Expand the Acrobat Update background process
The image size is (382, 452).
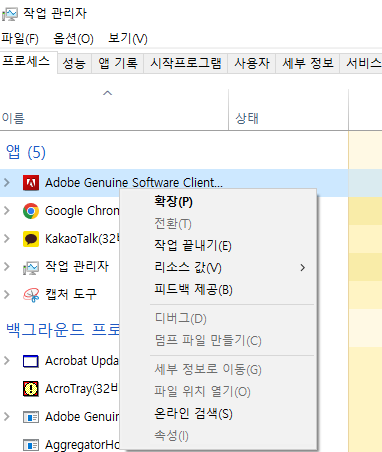[x=7, y=360]
